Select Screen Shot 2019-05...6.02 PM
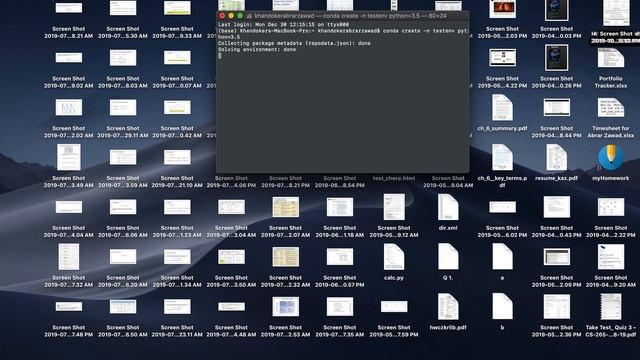The width and height of the screenshot is (640, 360). tap(502, 207)
